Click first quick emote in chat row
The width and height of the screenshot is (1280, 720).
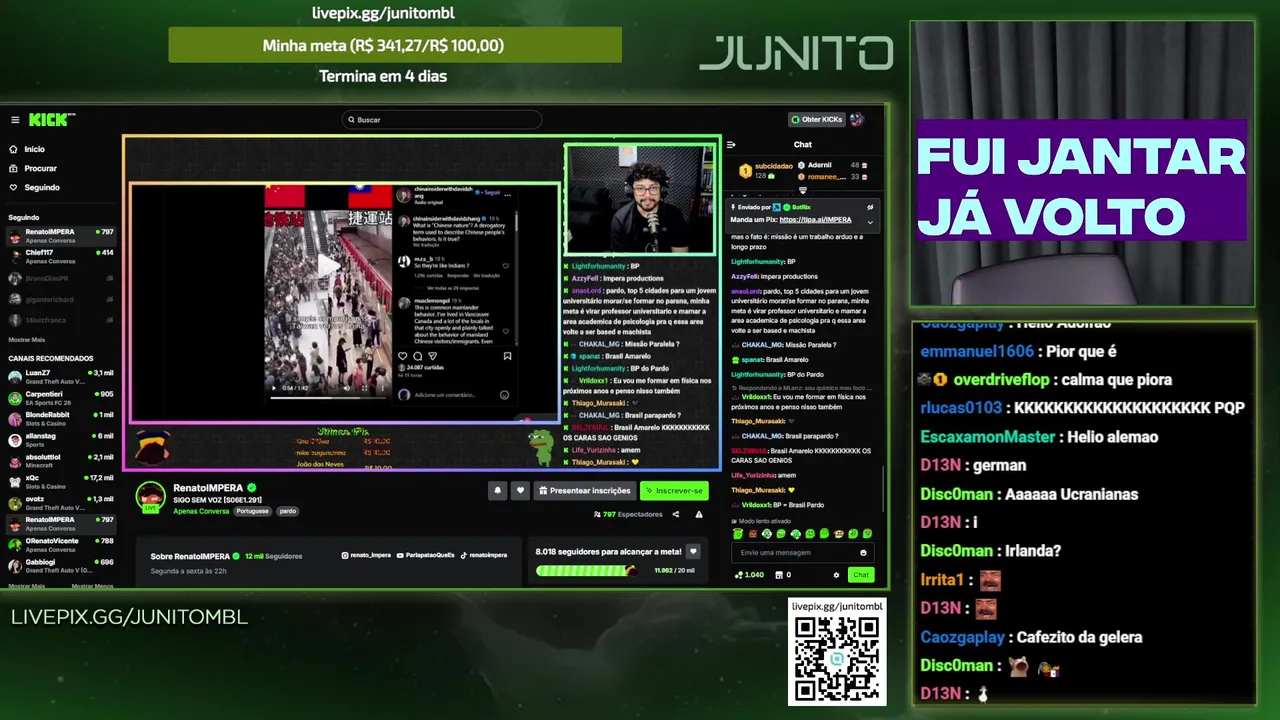coord(738,534)
